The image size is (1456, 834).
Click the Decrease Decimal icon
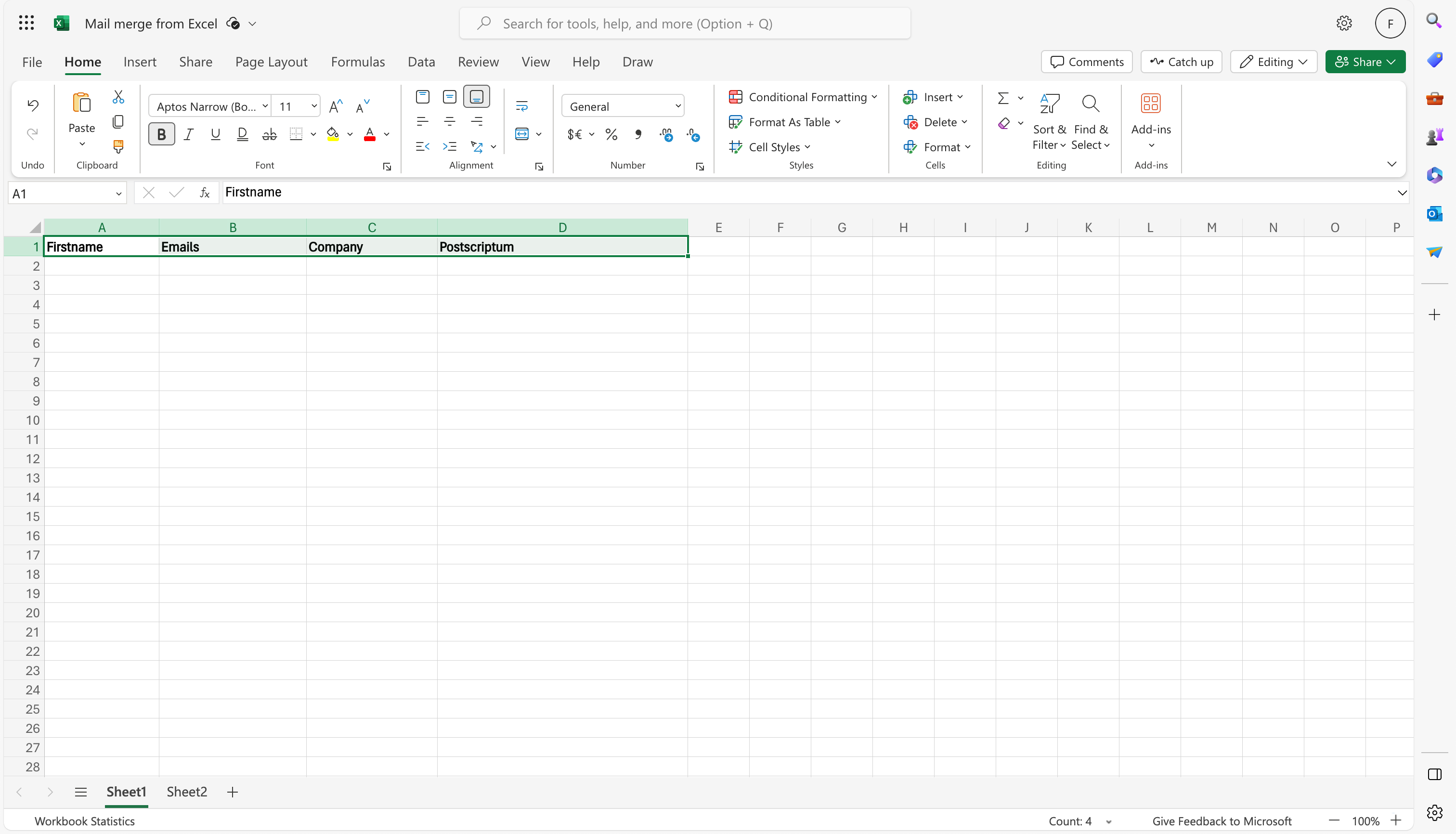click(x=693, y=134)
